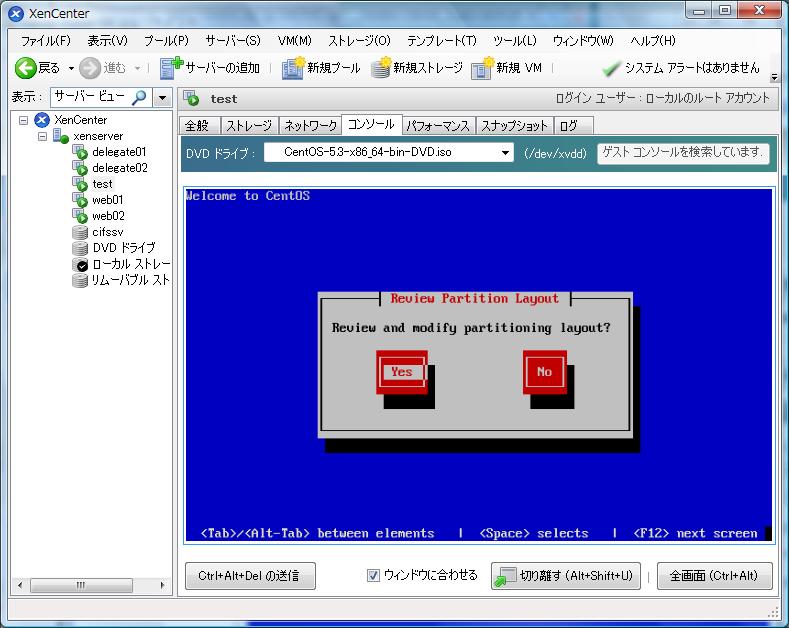The image size is (789, 628).
Task: Switch to the ネットワーク tab
Action: point(310,125)
